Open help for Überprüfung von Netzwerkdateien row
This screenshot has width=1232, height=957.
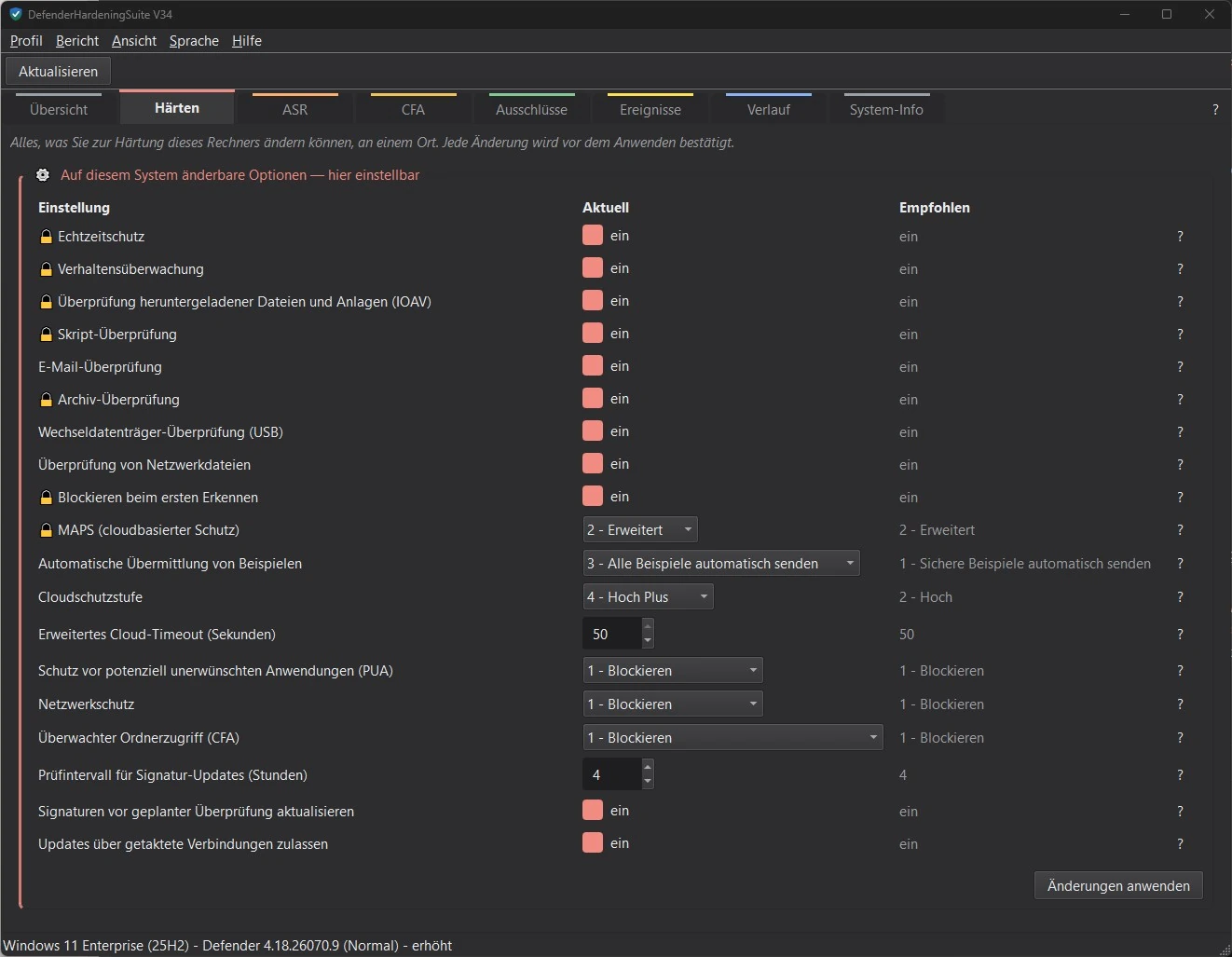pos(1180,465)
